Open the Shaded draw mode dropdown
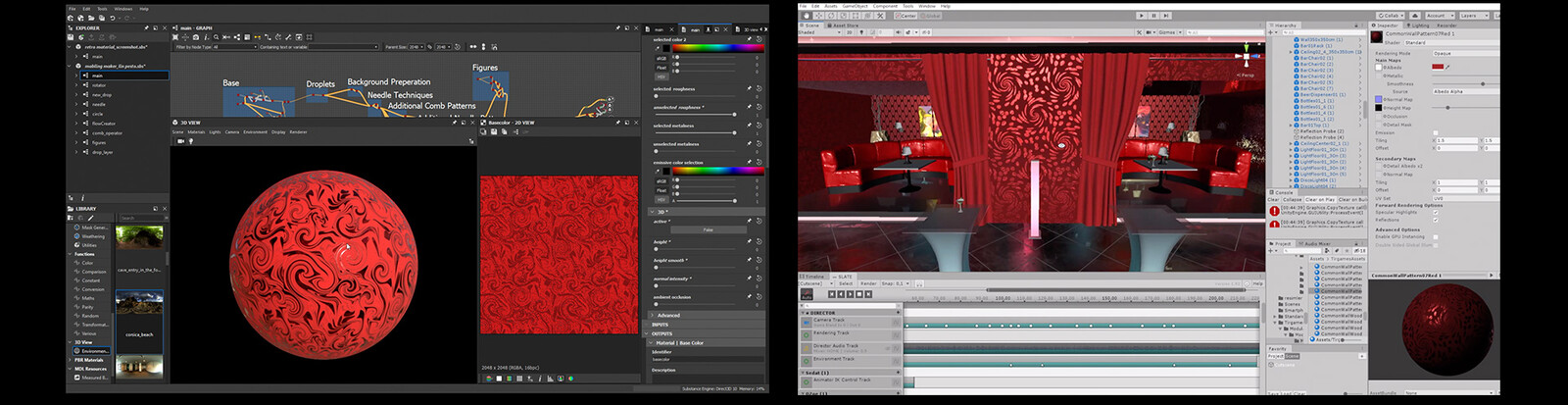 tap(819, 32)
